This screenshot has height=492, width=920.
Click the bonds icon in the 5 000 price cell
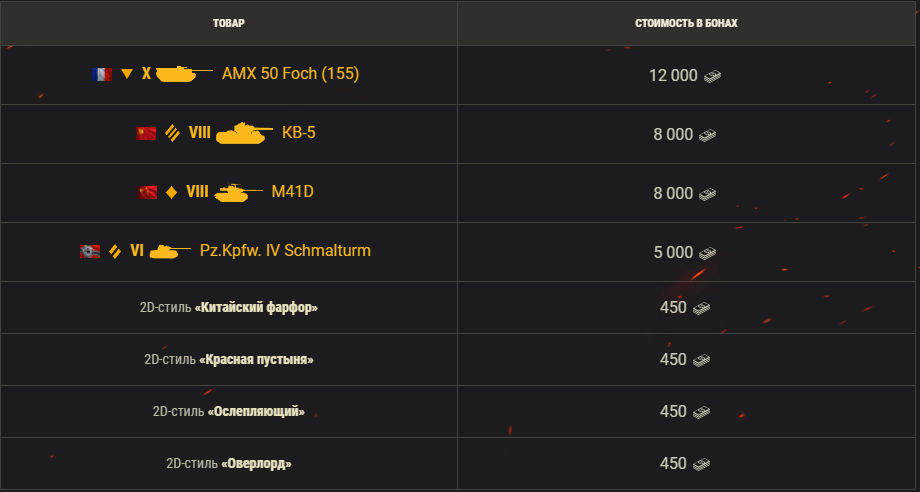(x=708, y=253)
